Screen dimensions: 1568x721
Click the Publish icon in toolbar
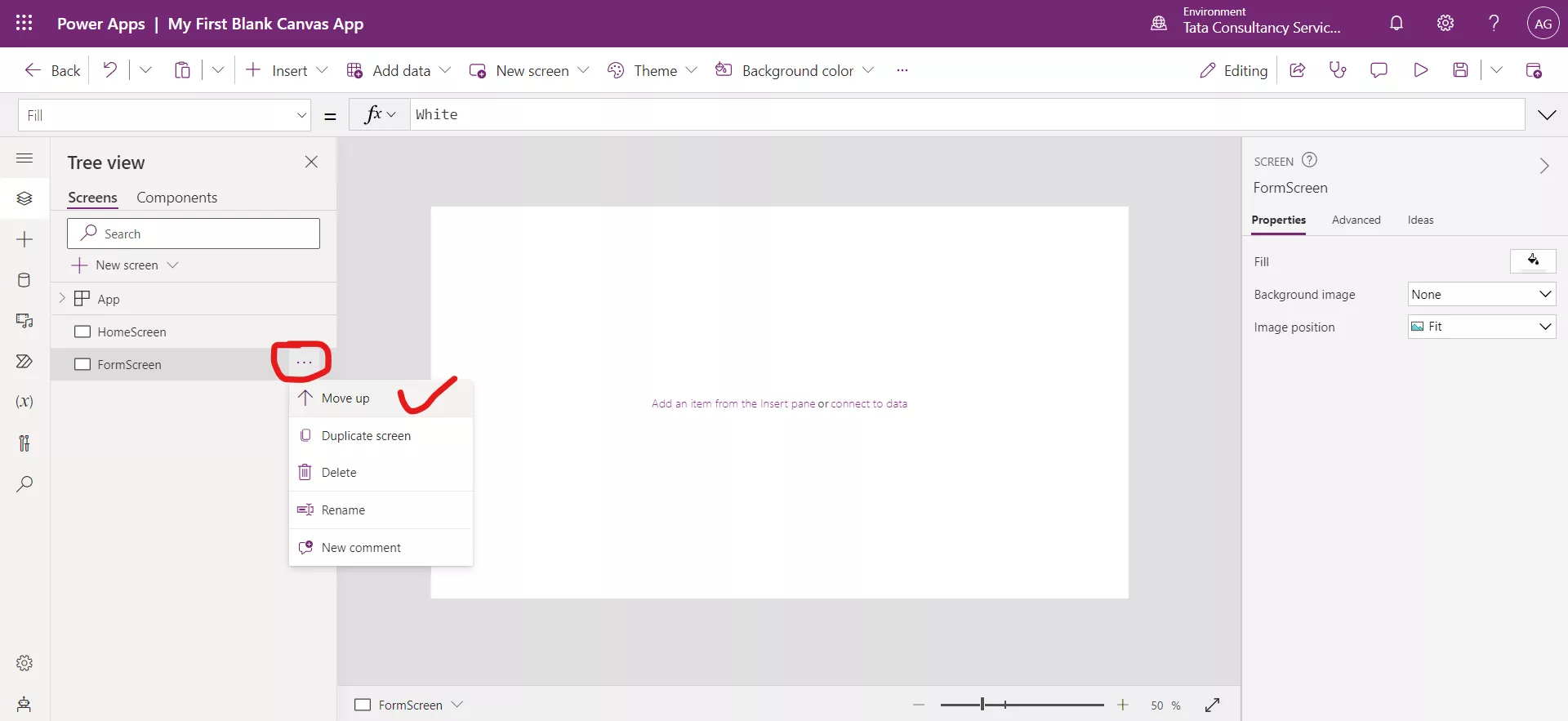point(1534,70)
